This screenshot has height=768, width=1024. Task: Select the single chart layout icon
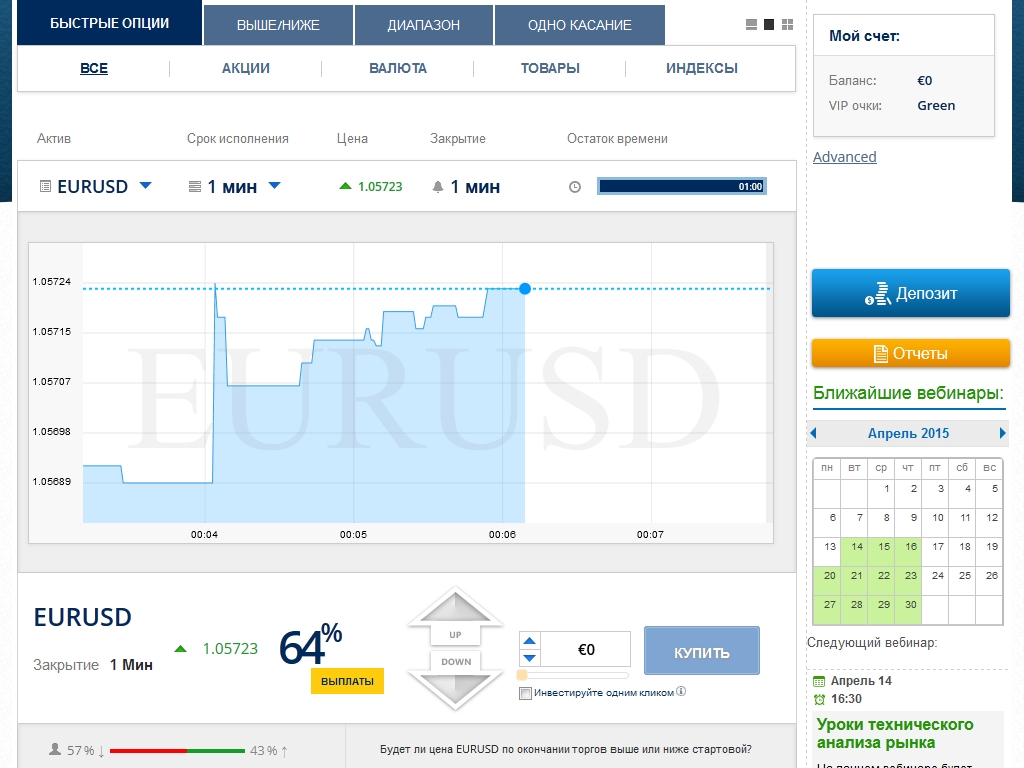point(769,24)
